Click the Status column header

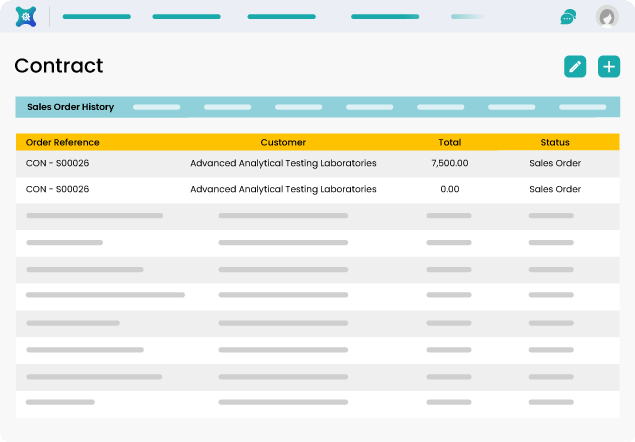555,142
